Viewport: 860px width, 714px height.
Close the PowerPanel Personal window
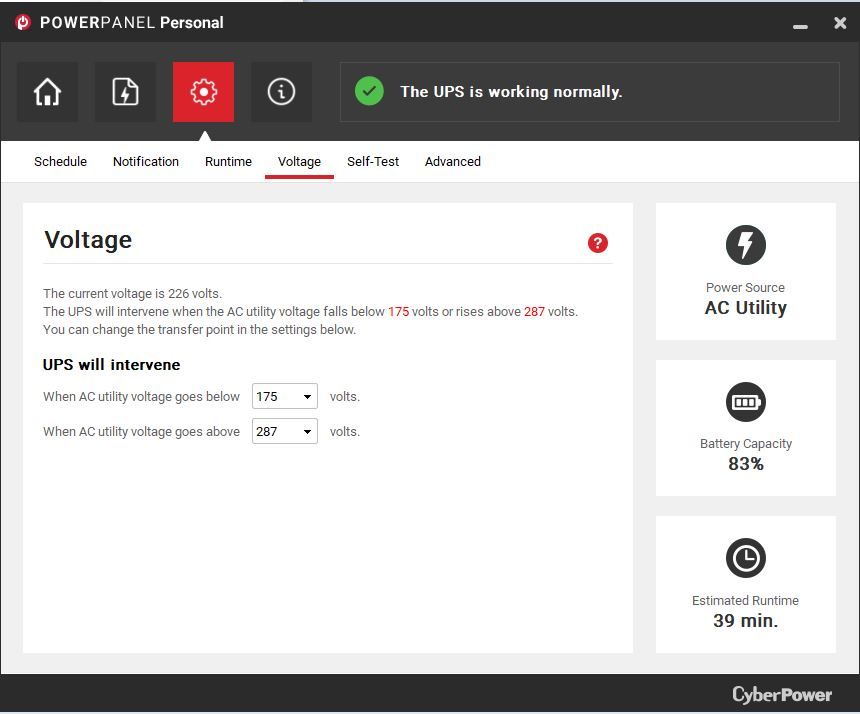(x=840, y=23)
